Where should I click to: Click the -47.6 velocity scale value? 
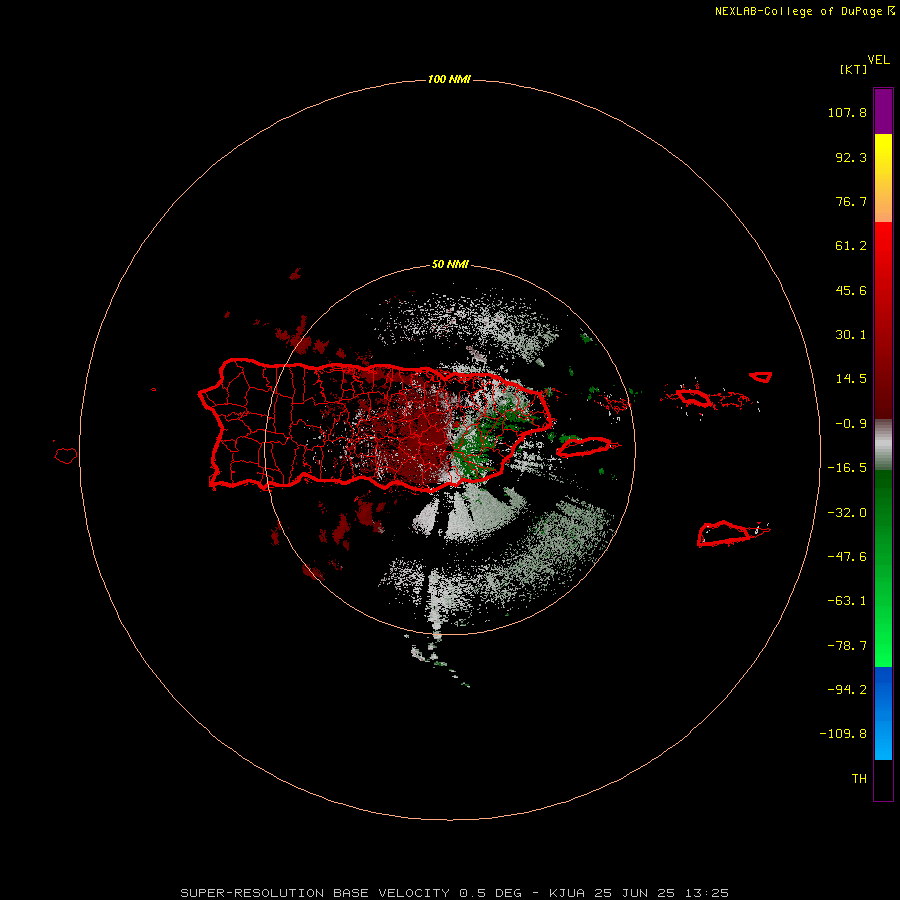[847, 557]
